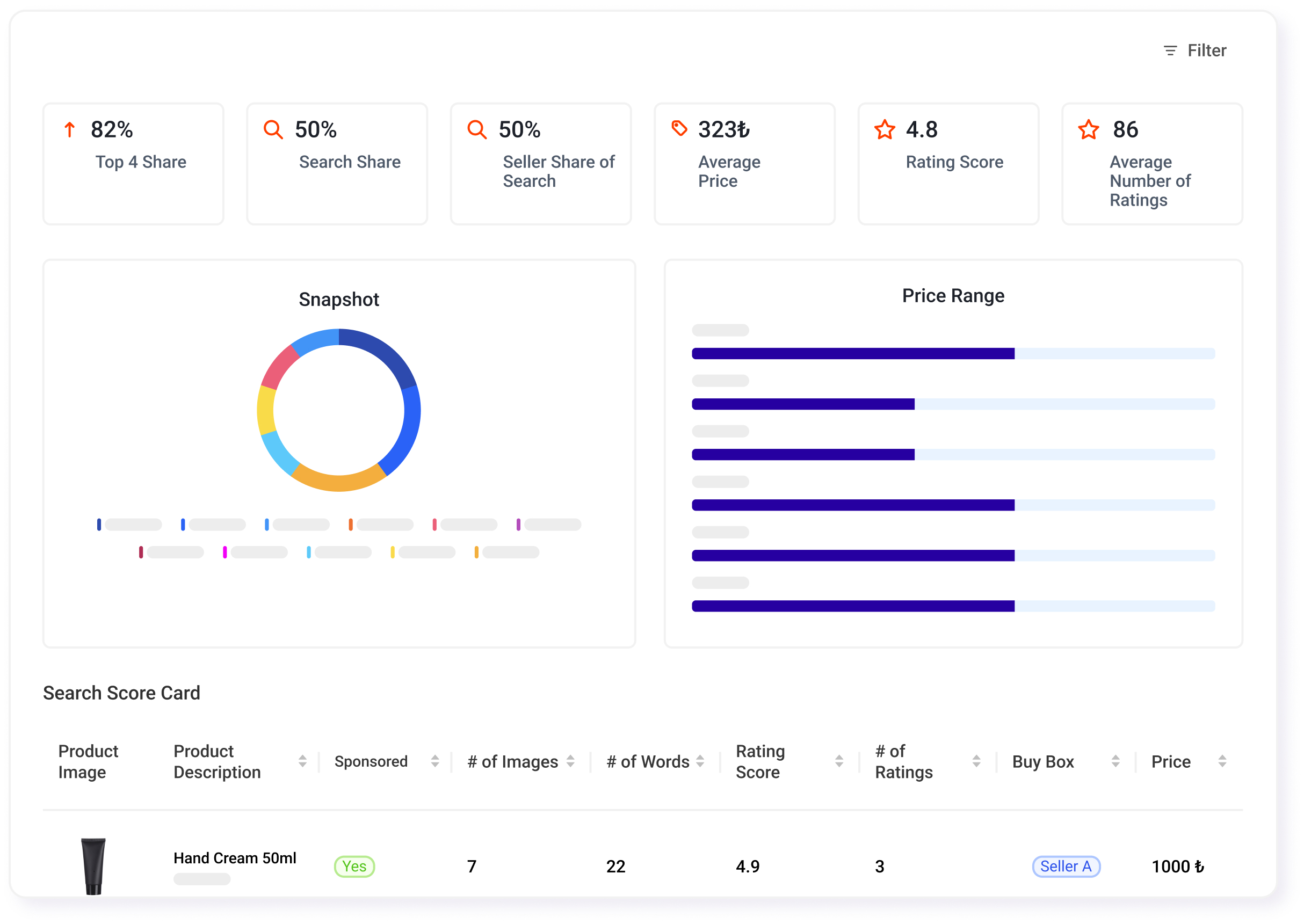Click the price tag icon beside 323₺
The width and height of the screenshot is (1304, 924).
click(x=679, y=128)
